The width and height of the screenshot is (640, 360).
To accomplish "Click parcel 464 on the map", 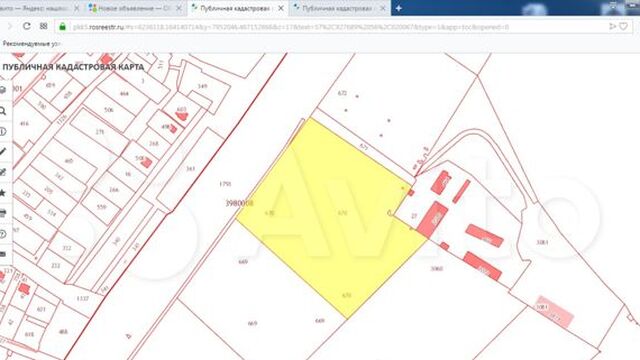I will pyautogui.click(x=124, y=94).
